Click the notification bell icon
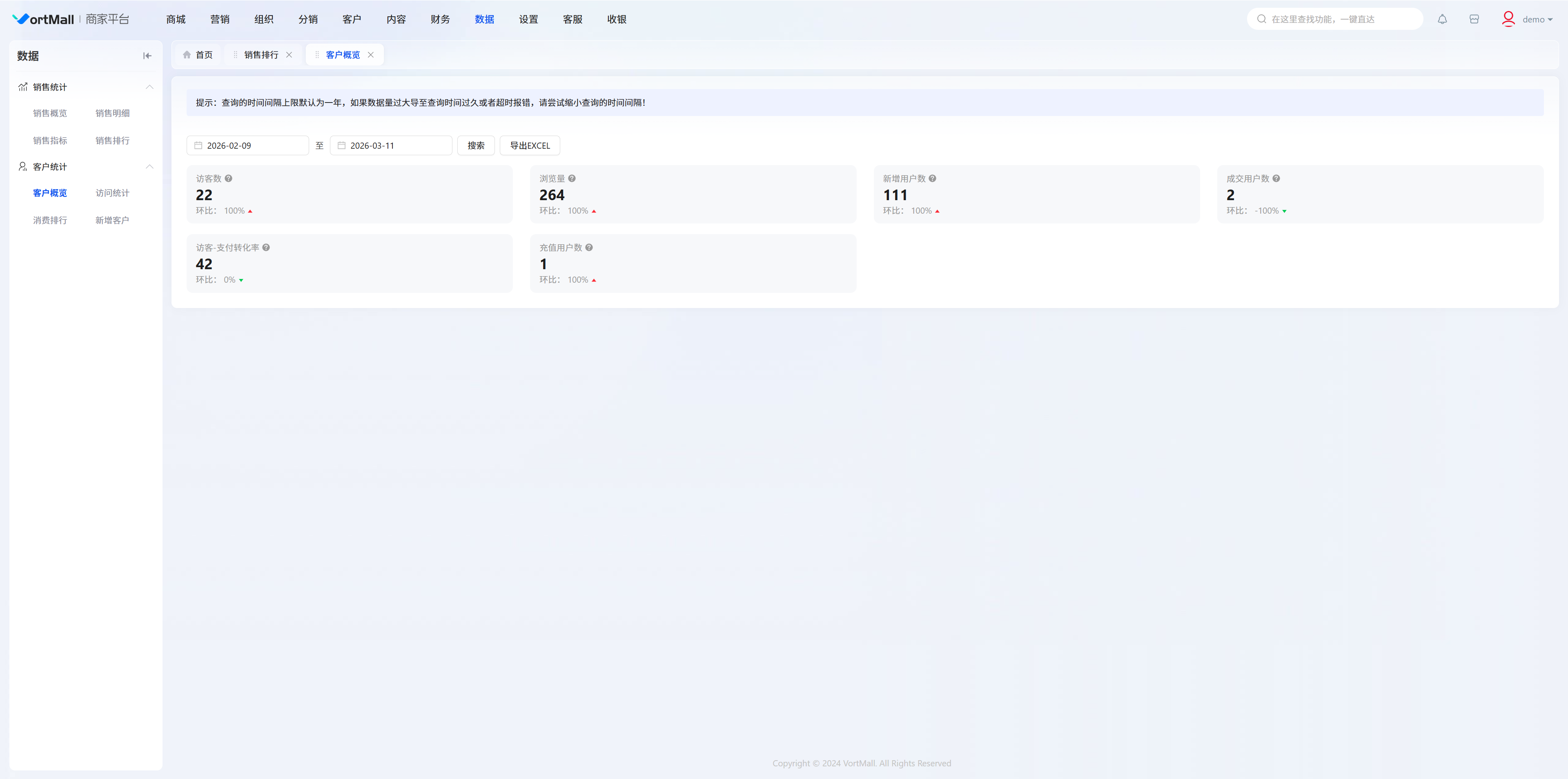 pyautogui.click(x=1442, y=20)
